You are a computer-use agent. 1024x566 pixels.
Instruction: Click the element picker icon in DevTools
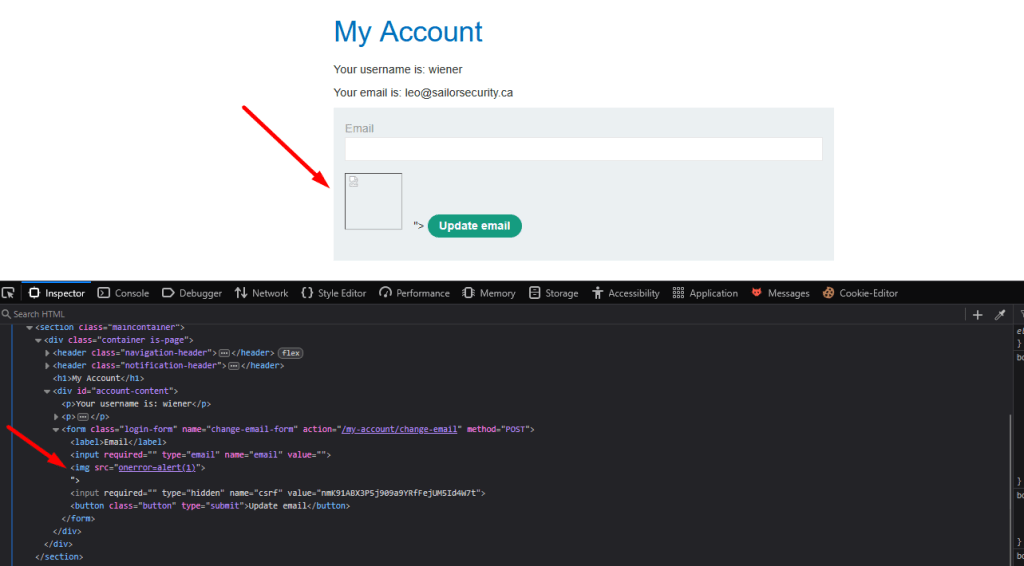point(8,293)
